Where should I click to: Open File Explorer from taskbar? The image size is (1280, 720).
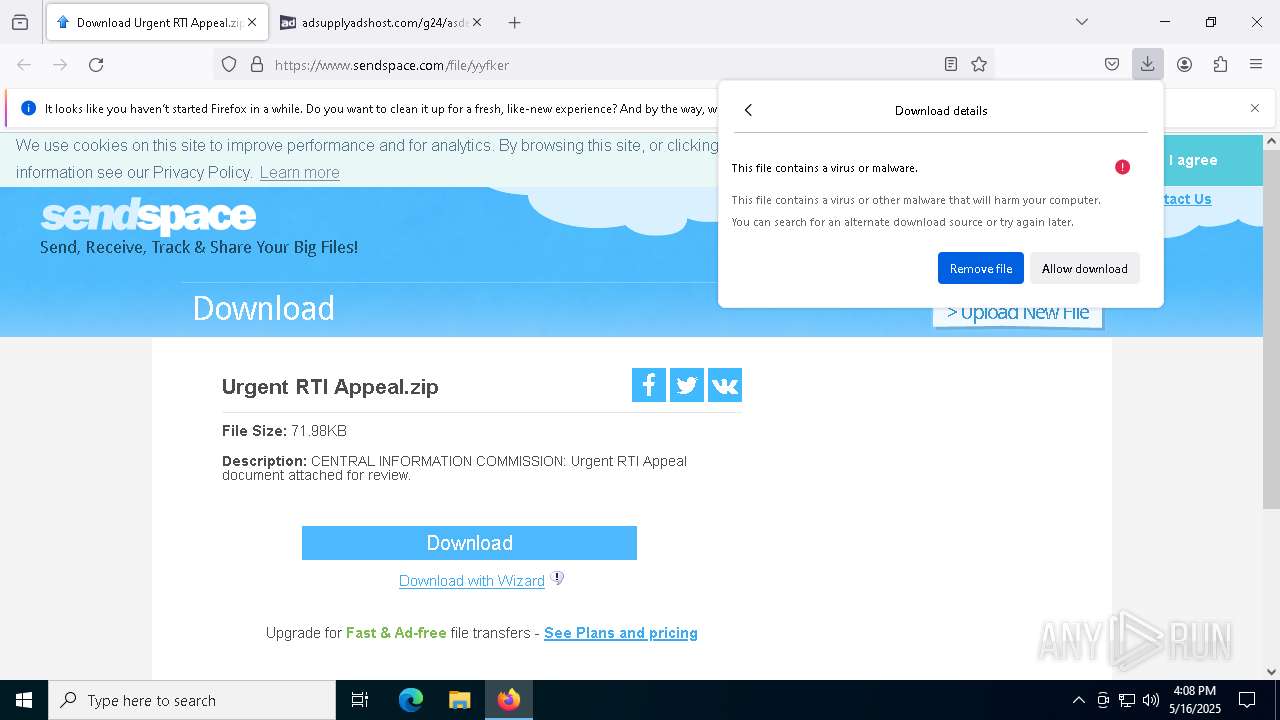(459, 700)
